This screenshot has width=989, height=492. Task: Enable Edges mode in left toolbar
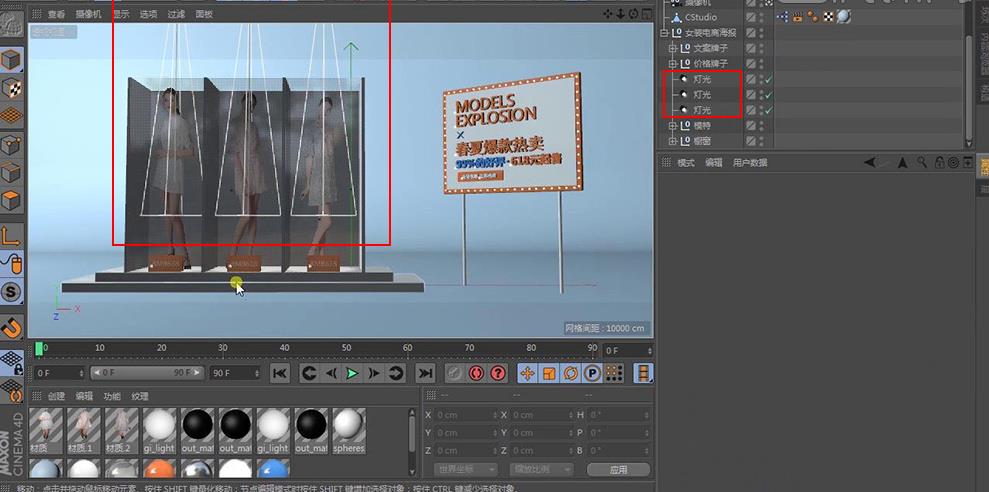(11, 173)
